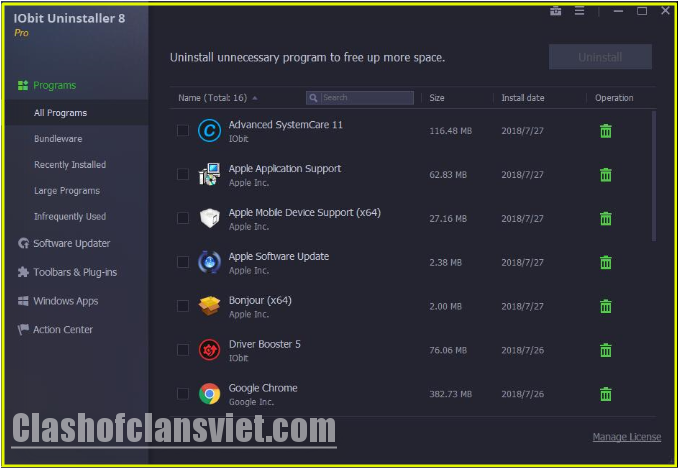Click trash icon for Google Chrome

605,394
